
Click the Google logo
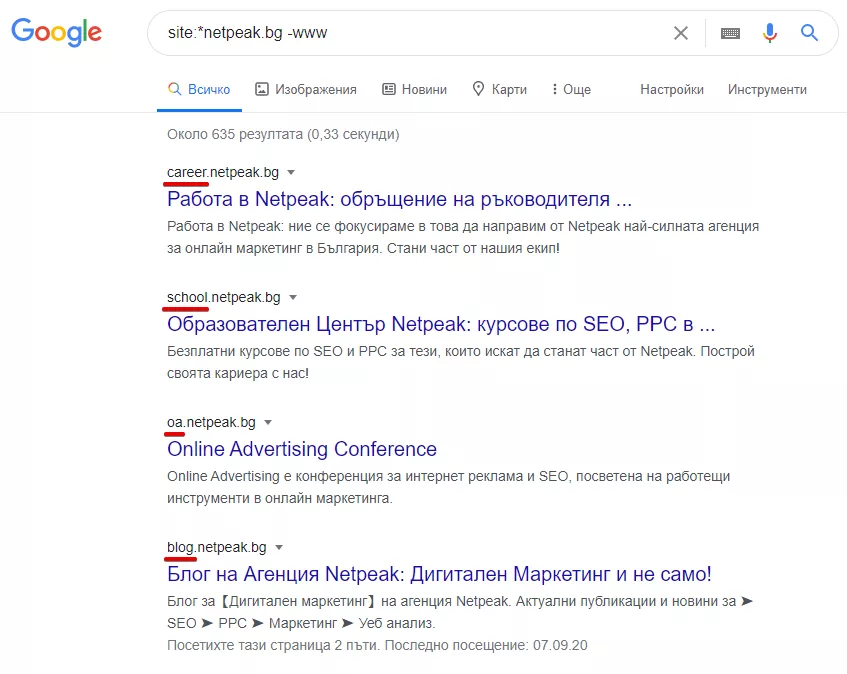pos(56,32)
